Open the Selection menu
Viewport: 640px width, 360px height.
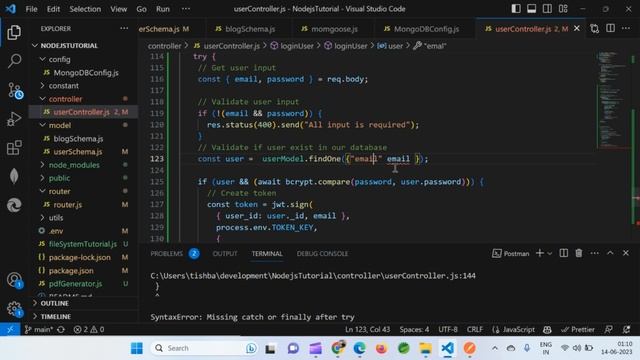(85, 9)
